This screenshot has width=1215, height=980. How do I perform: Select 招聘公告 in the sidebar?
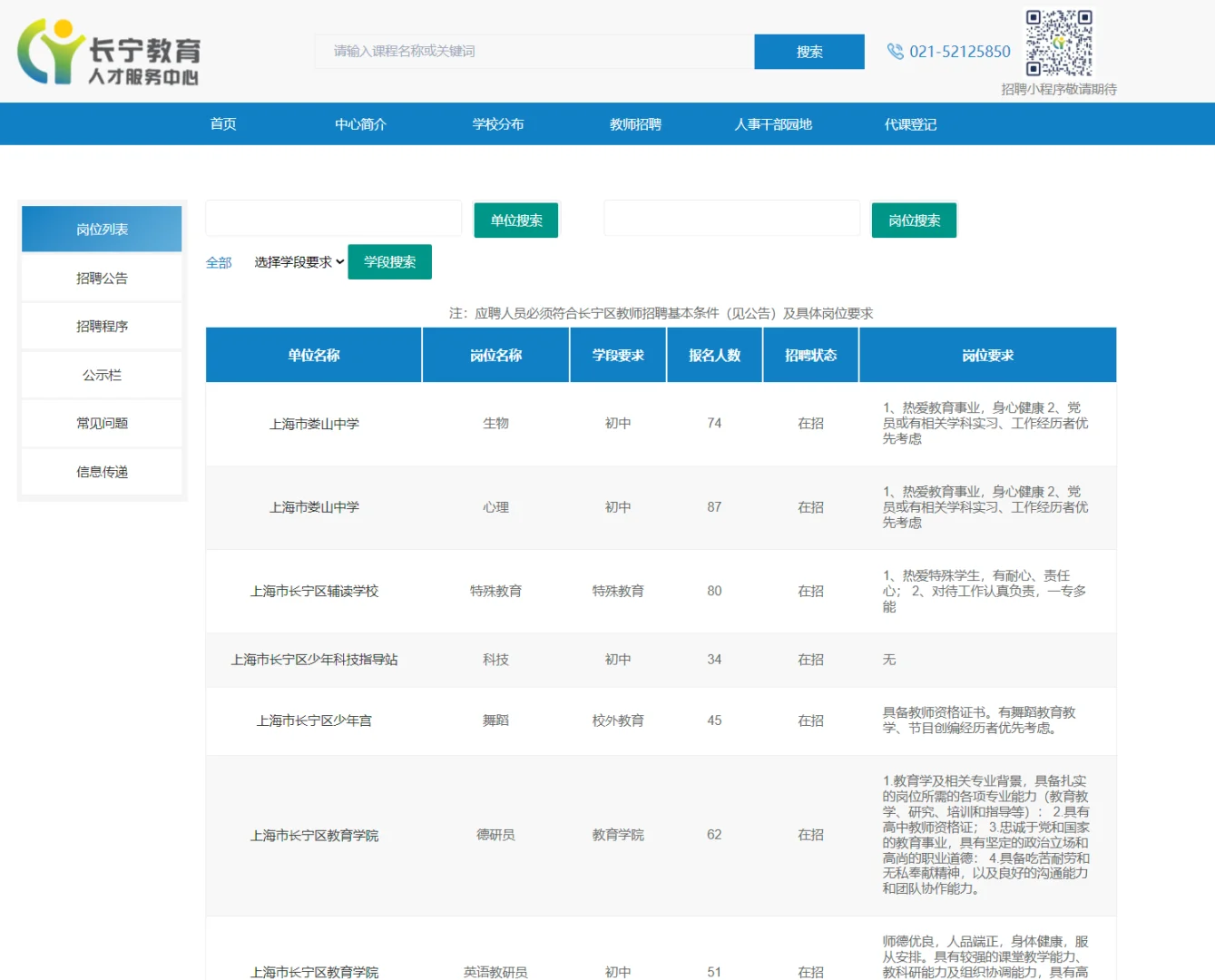[102, 278]
